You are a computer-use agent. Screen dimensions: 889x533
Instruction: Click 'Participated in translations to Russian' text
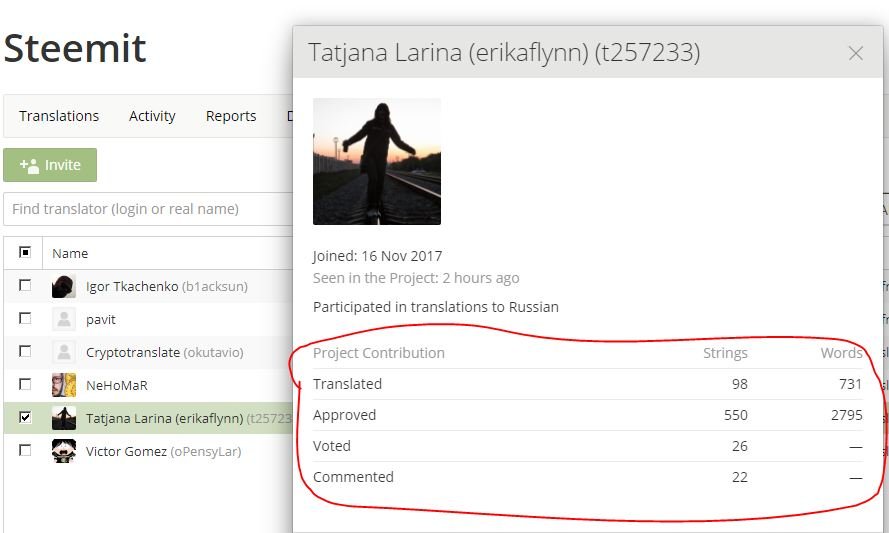(436, 307)
